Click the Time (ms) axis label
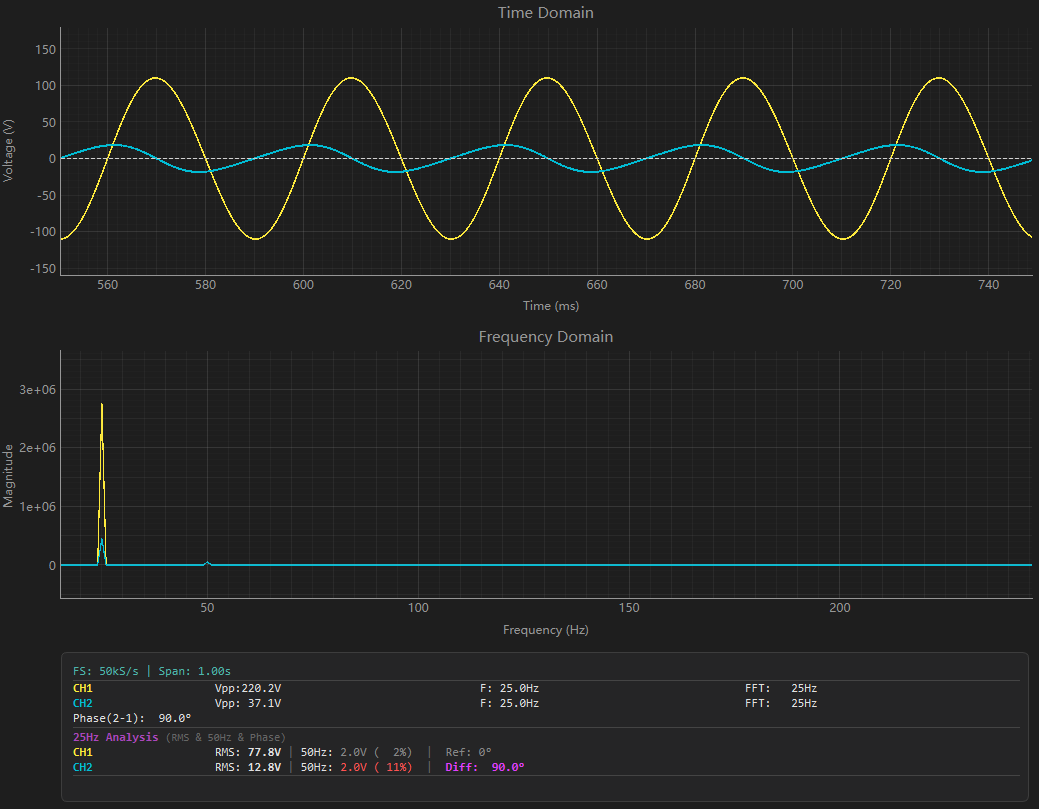1039x809 pixels. [x=551, y=305]
